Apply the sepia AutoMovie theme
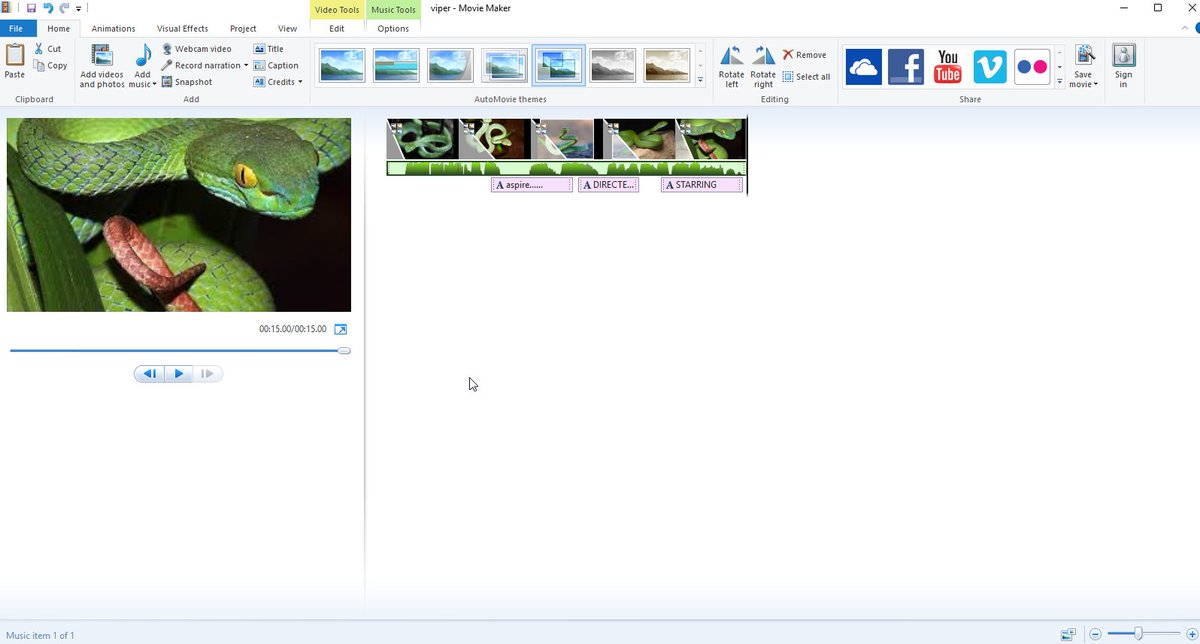1200x644 pixels. point(666,65)
